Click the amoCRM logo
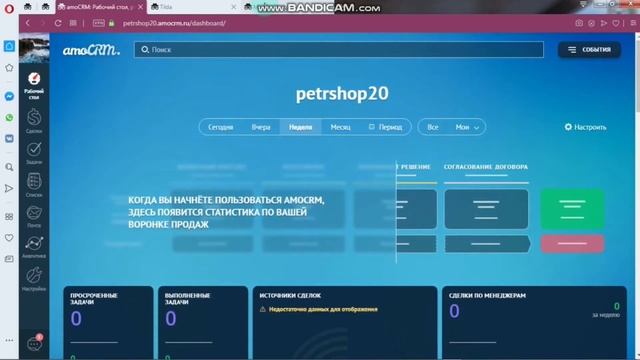640x360 pixels. point(91,50)
